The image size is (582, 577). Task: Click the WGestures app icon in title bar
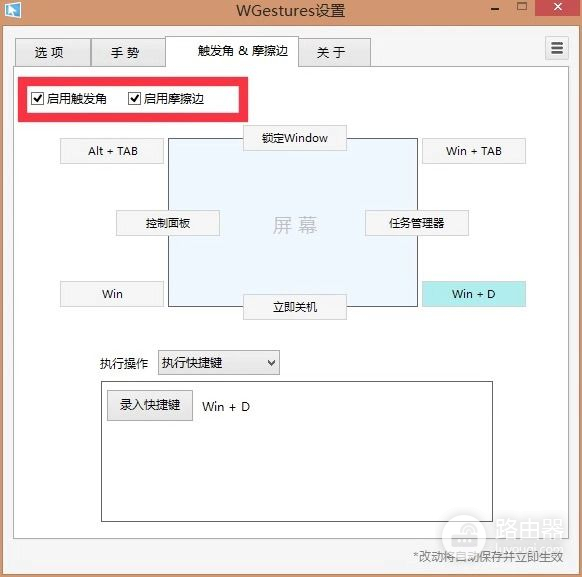coord(13,10)
